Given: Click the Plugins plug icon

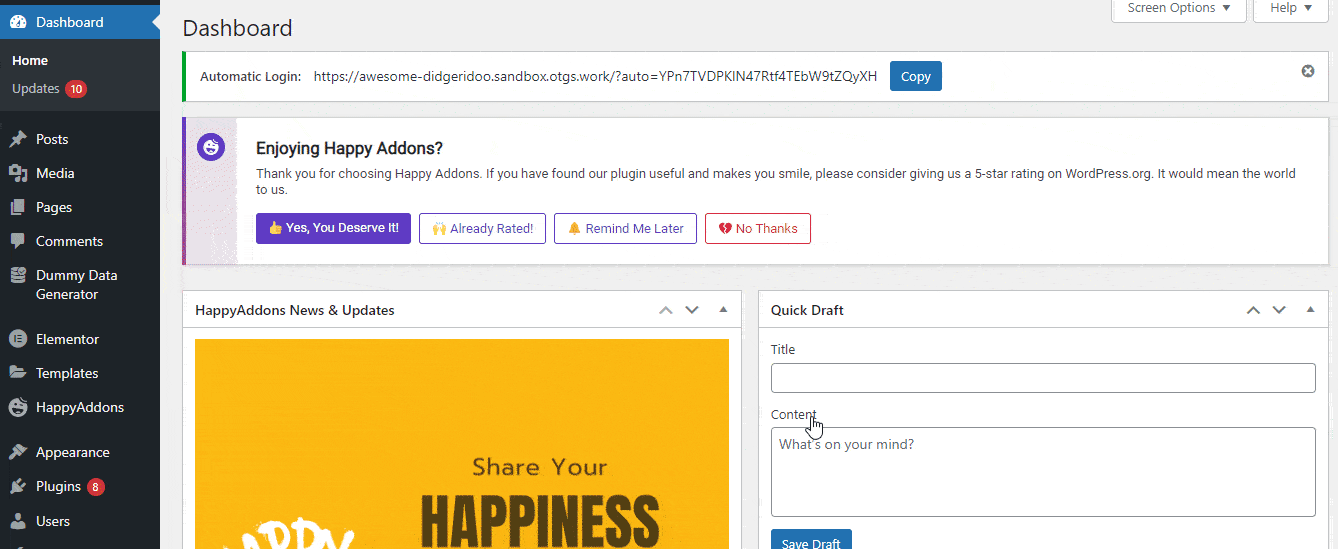Looking at the screenshot, I should pyautogui.click(x=18, y=486).
